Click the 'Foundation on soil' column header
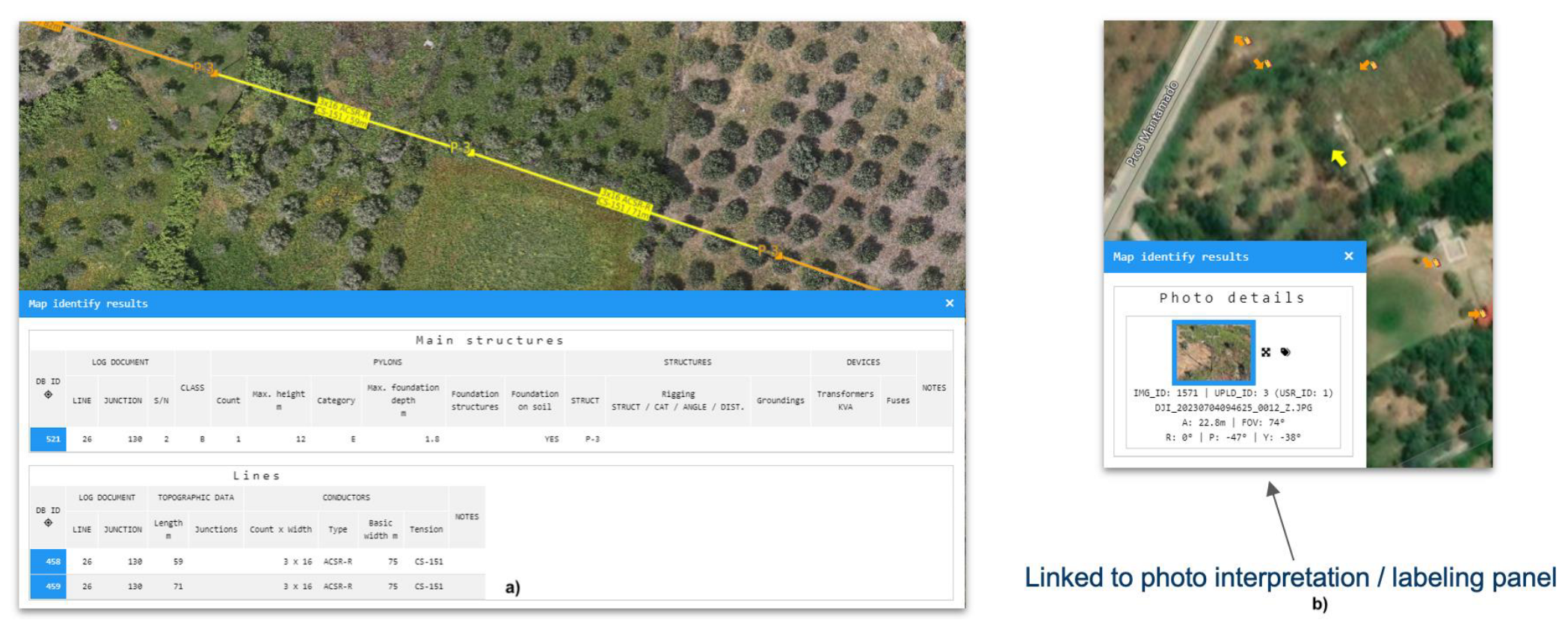Viewport: 1568px width, 632px height. 535,400
